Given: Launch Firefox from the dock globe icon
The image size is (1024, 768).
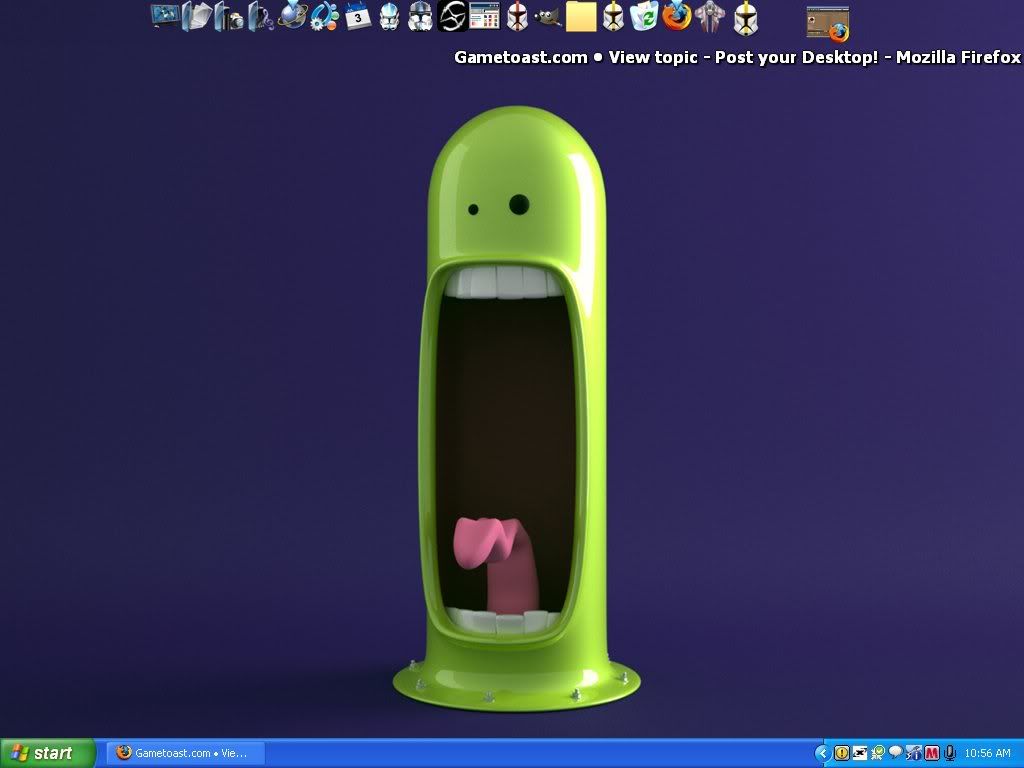Looking at the screenshot, I should click(677, 16).
